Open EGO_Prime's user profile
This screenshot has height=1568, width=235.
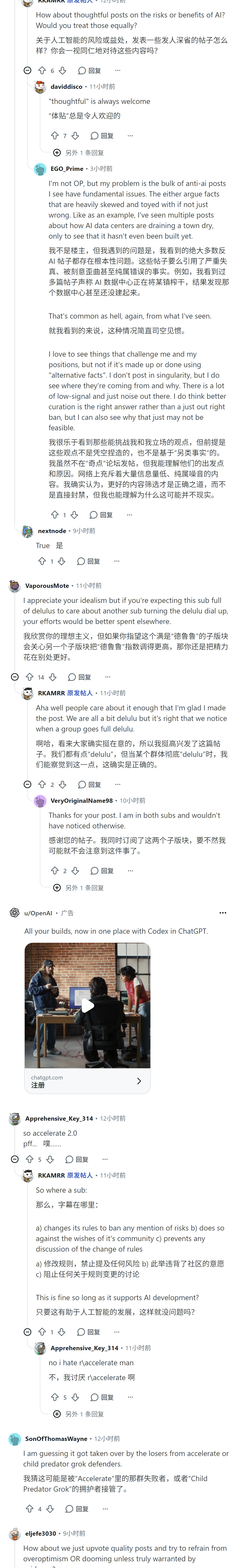point(67,169)
